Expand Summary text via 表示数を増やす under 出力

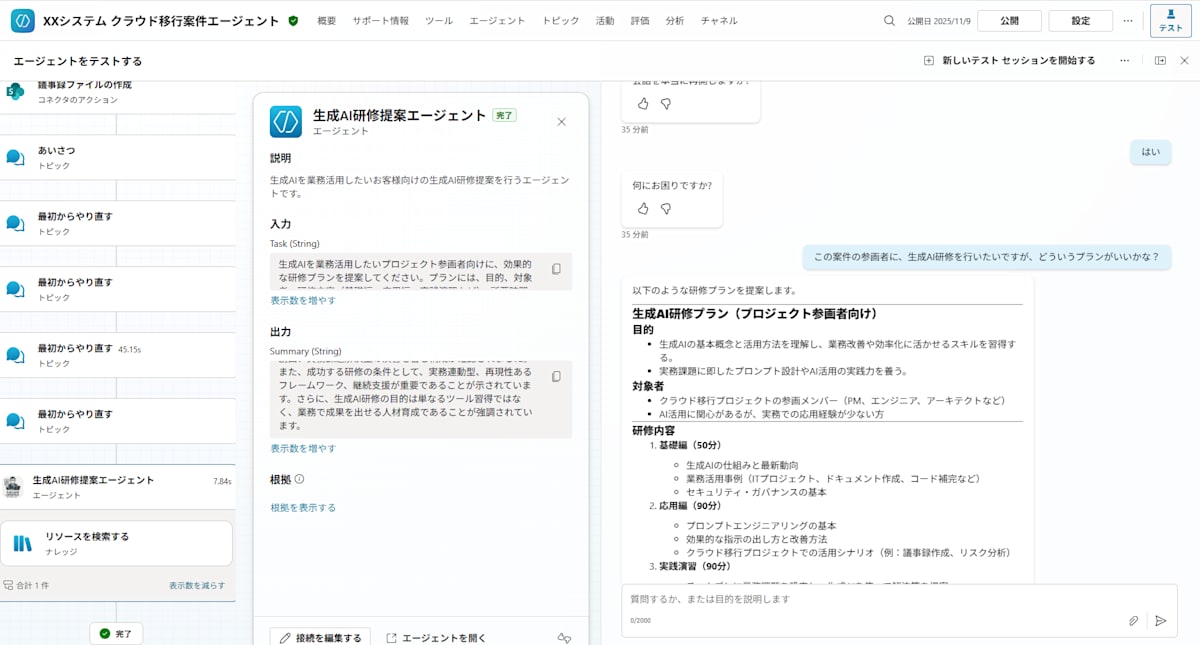pyautogui.click(x=303, y=448)
